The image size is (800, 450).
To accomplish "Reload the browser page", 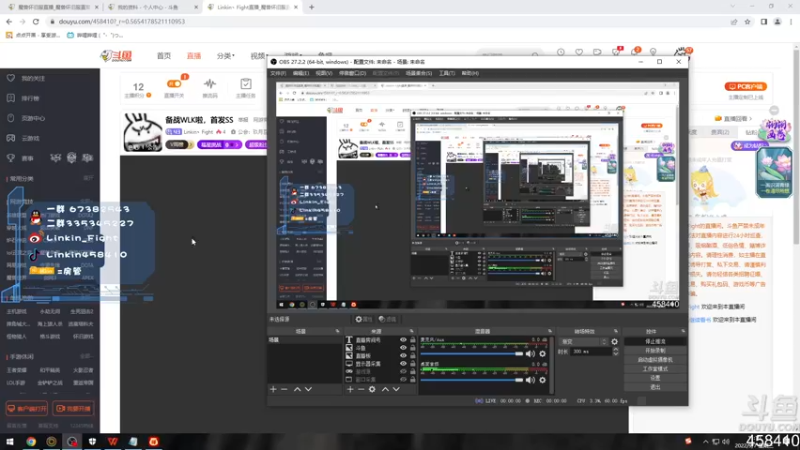I will [x=36, y=21].
